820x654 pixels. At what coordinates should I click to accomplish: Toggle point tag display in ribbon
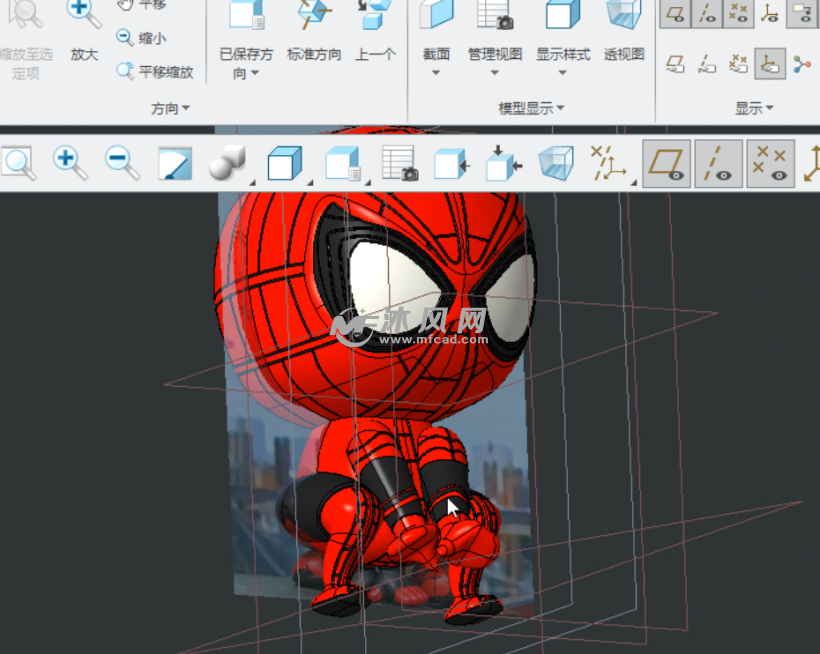coord(738,64)
